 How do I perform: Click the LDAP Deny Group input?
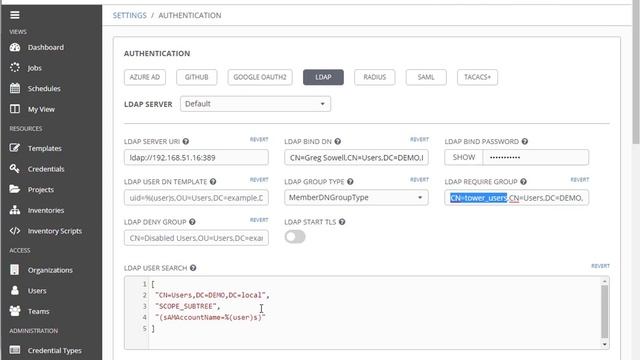[x=196, y=238]
